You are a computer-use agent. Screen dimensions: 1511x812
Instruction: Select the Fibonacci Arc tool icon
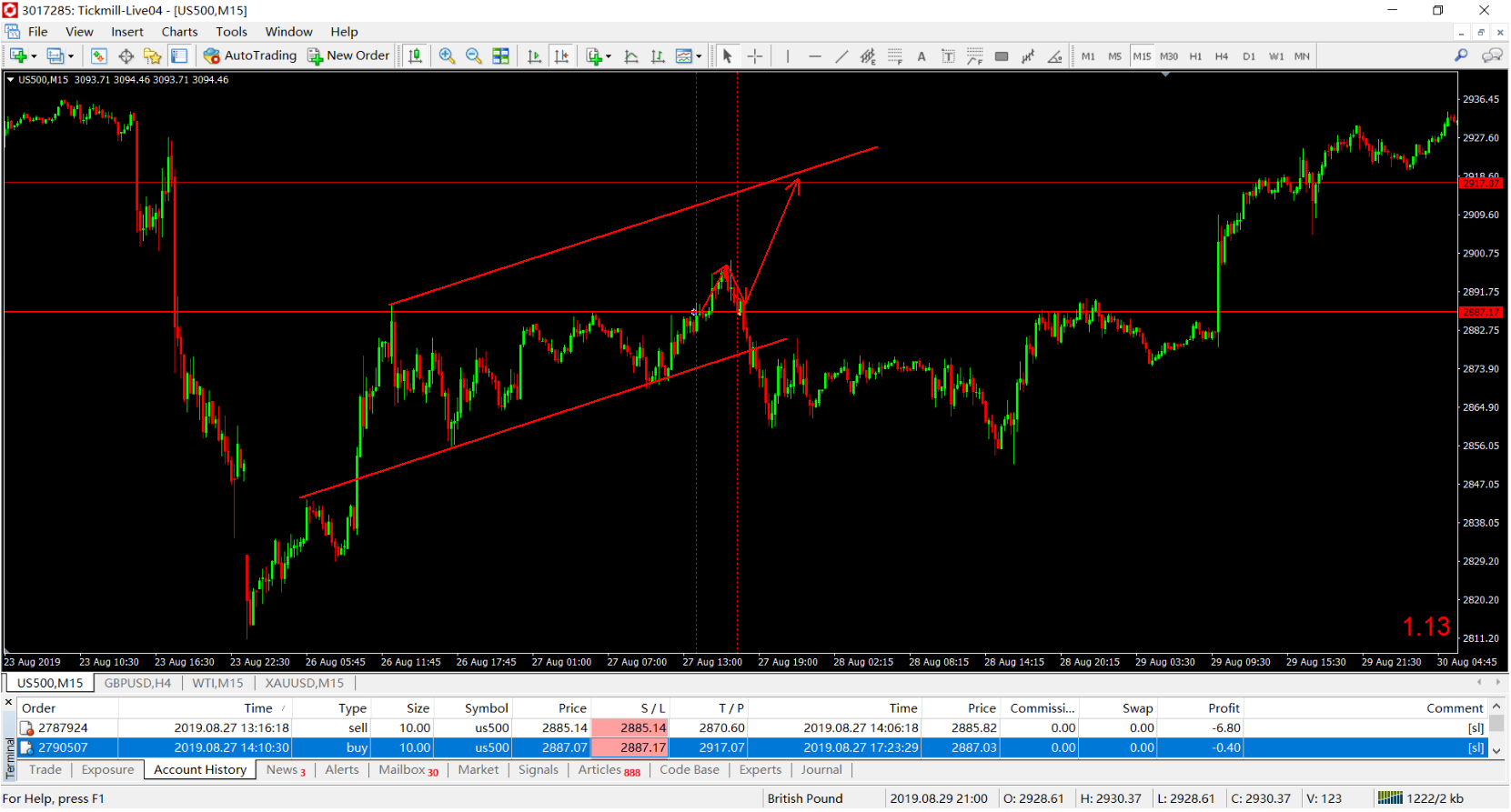click(975, 56)
